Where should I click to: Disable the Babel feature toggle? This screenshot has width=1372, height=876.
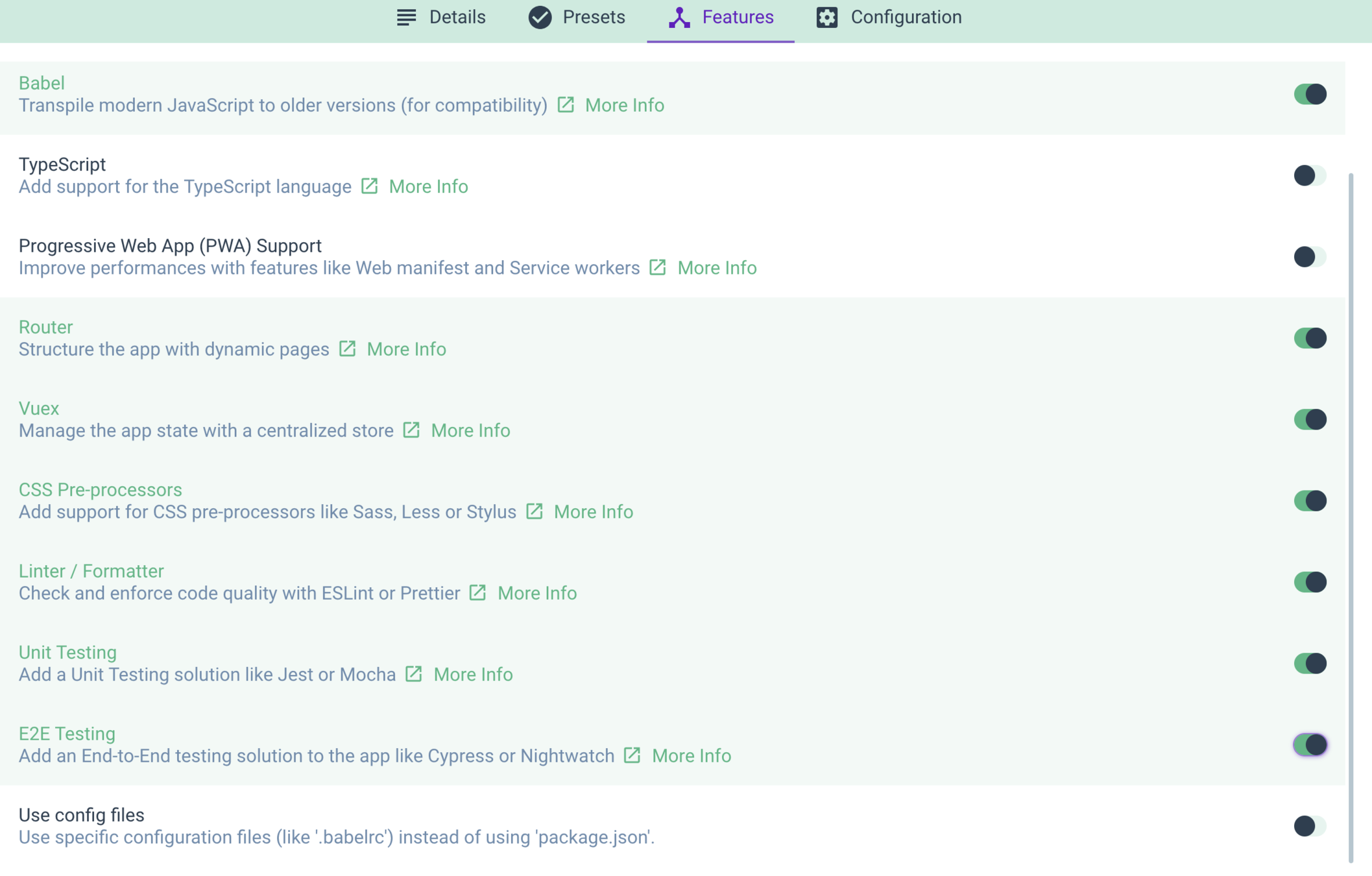pos(1309,94)
